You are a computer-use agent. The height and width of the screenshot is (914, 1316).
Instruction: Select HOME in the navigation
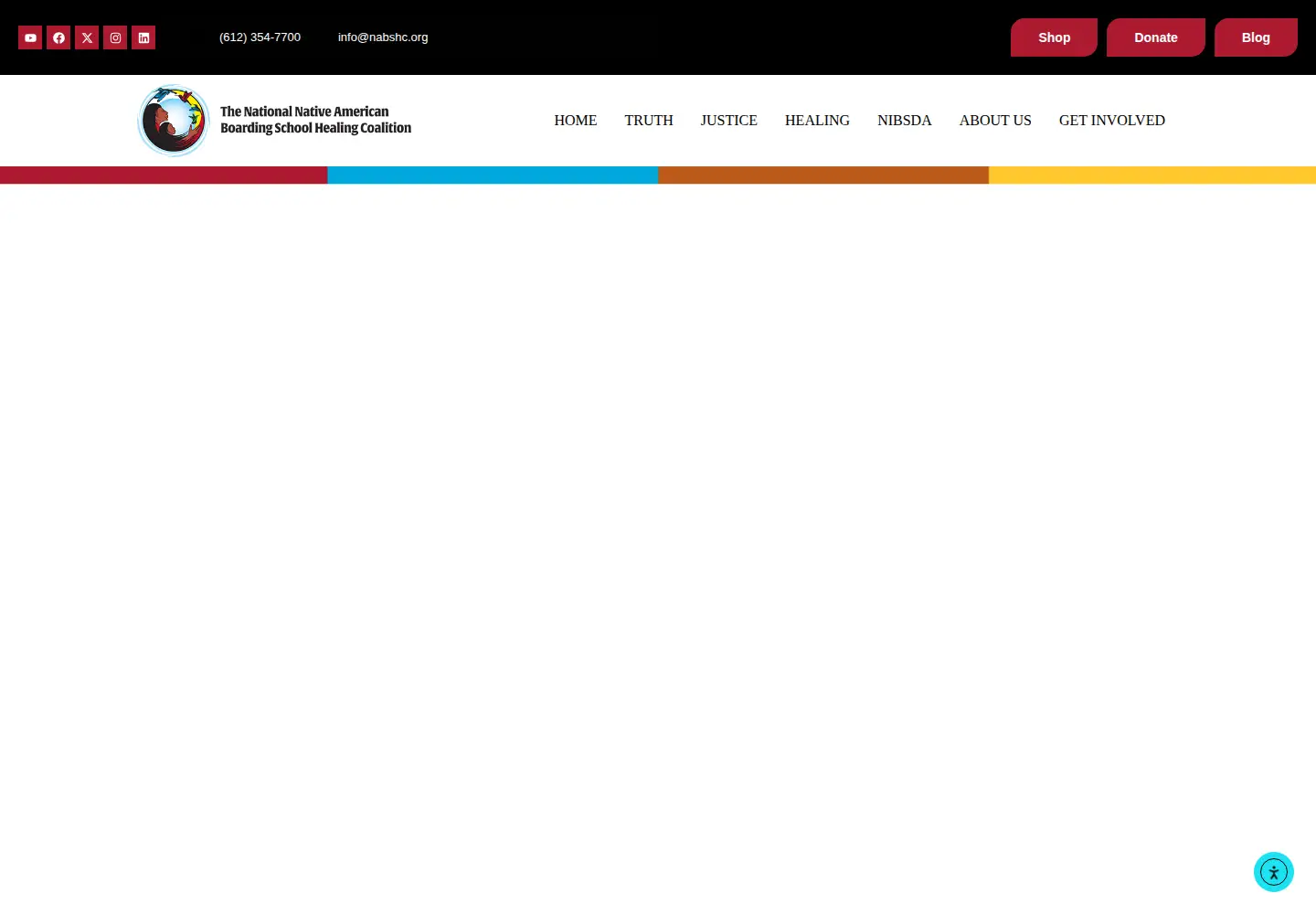pyautogui.click(x=576, y=121)
